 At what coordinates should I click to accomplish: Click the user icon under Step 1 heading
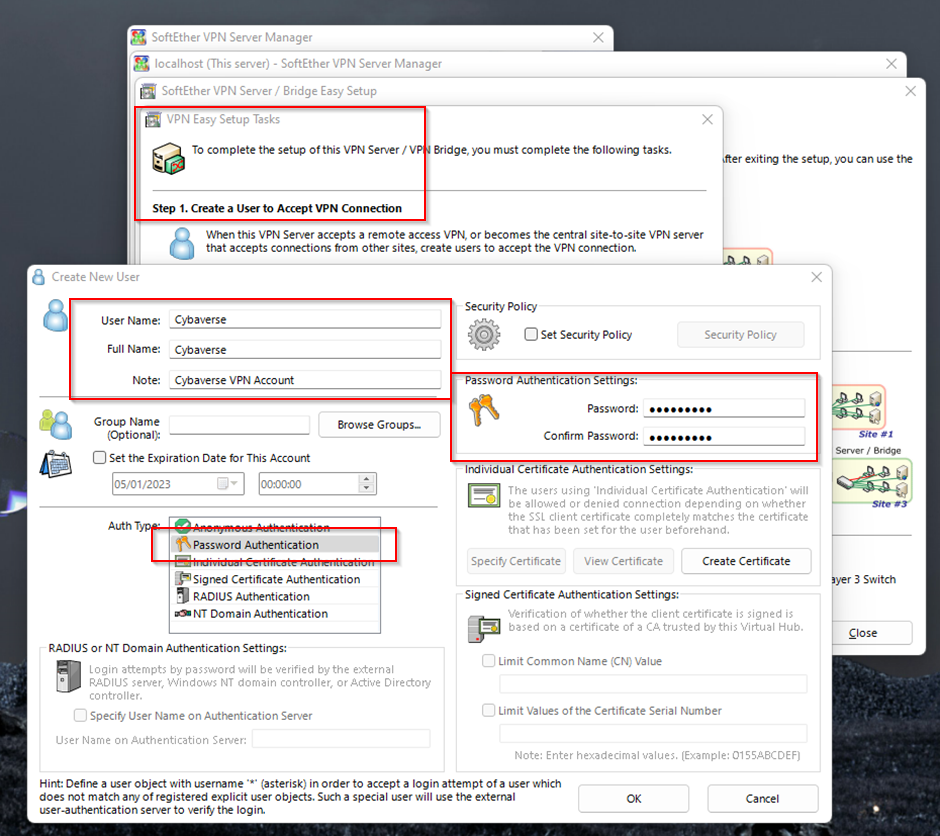point(182,243)
